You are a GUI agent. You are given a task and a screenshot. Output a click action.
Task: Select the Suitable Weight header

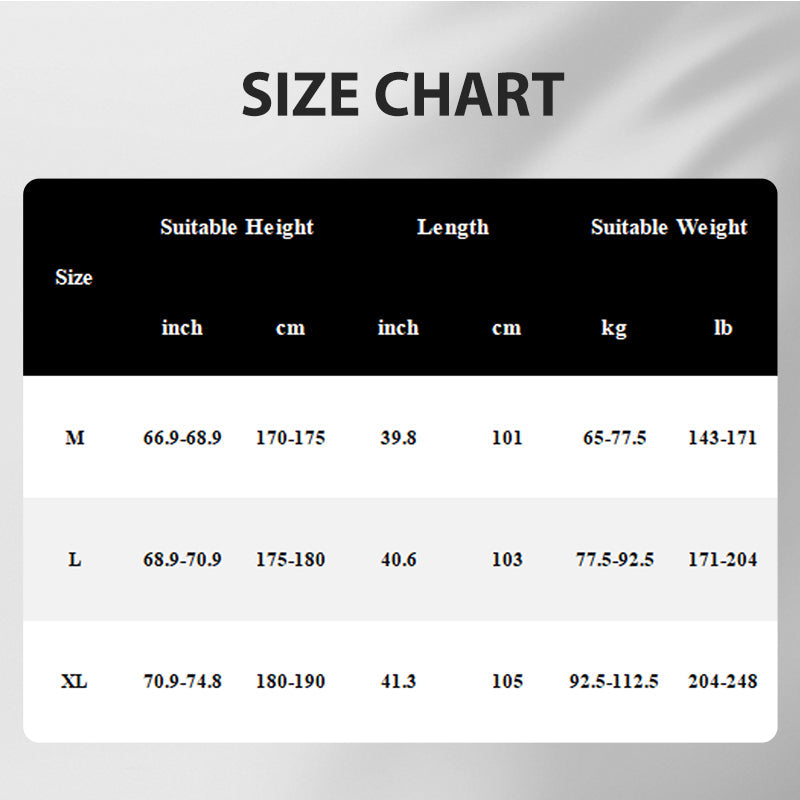coord(668,227)
